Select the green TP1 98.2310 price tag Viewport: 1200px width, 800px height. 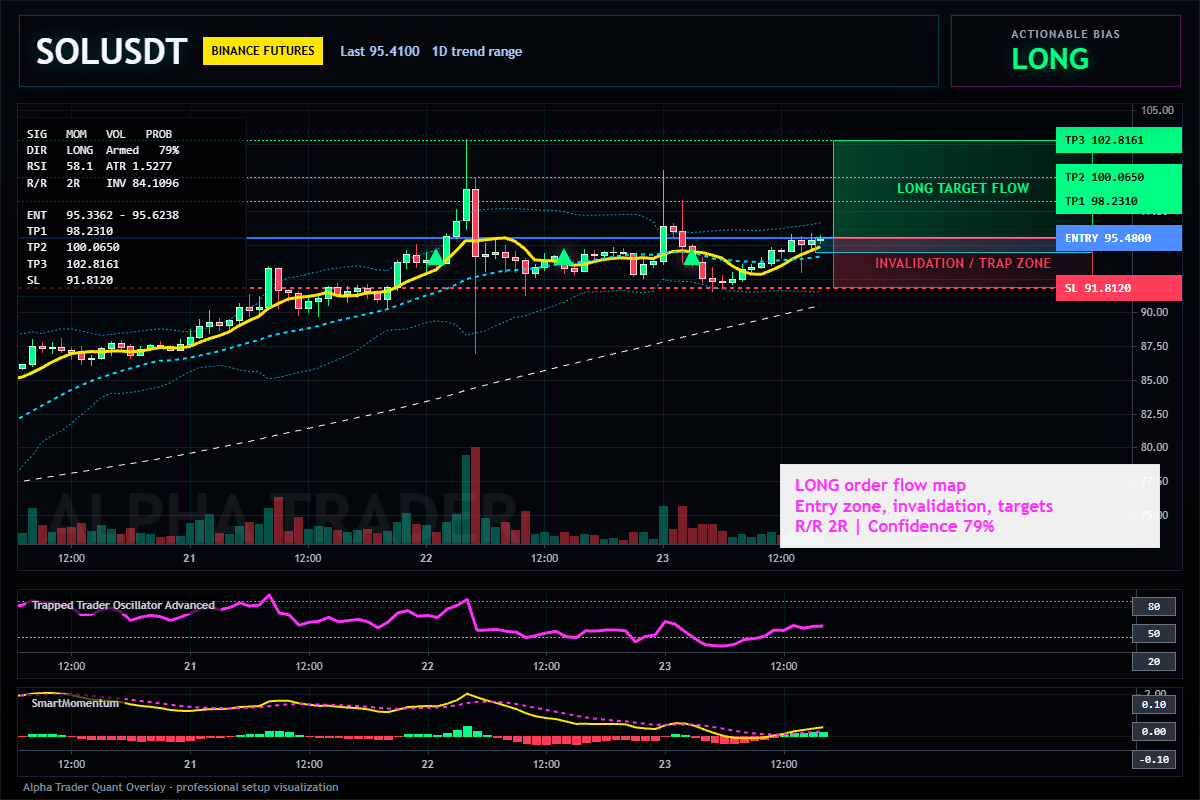point(1118,201)
